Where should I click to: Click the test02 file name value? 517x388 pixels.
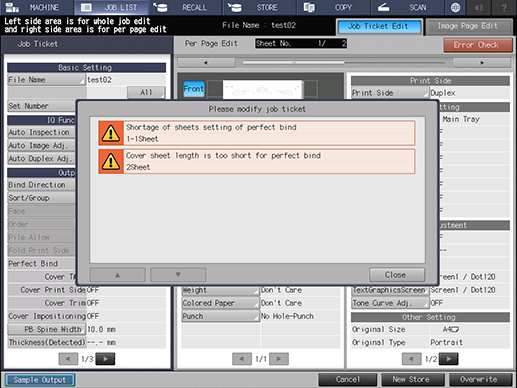(x=99, y=80)
